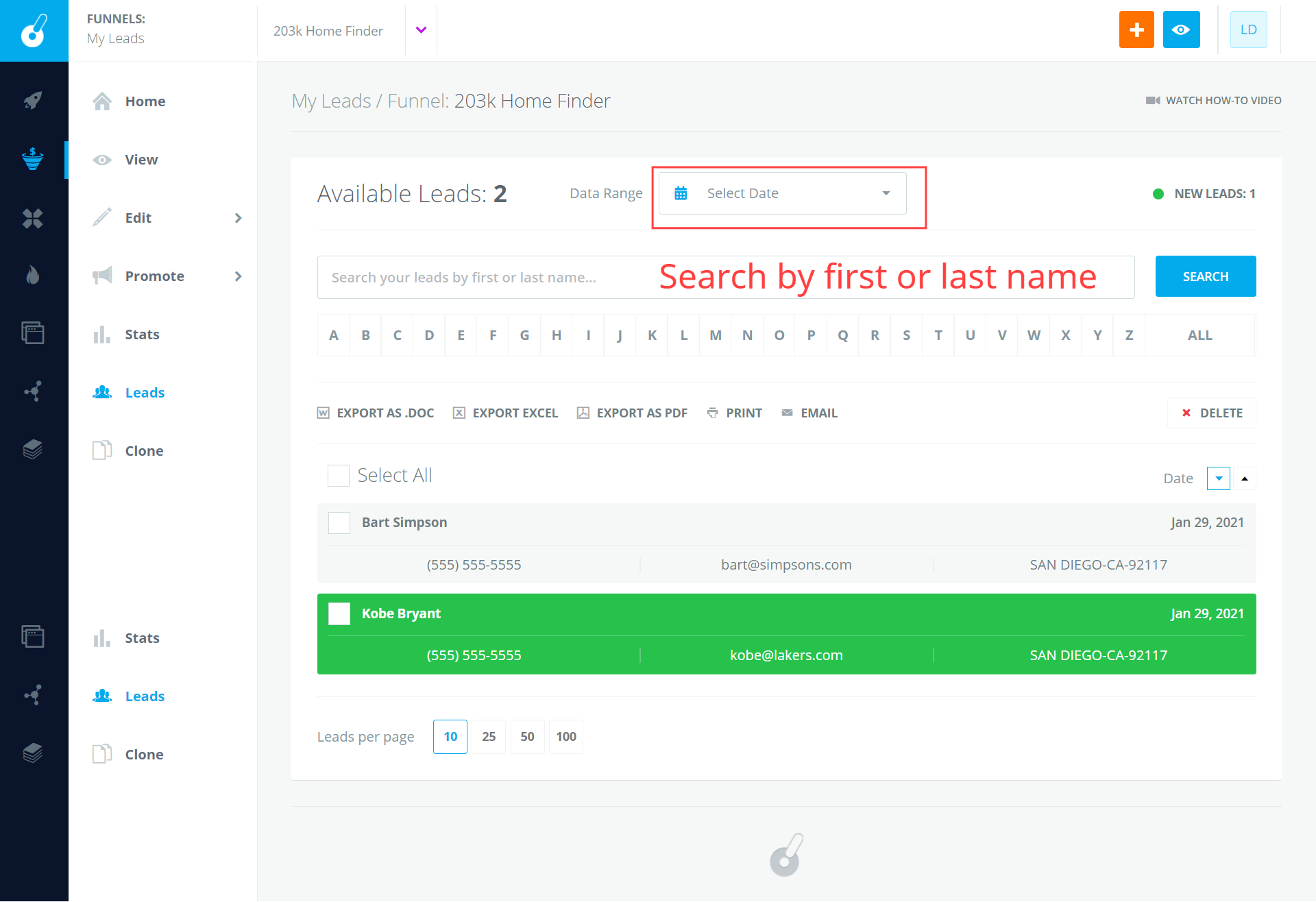Click EXPORT EXCEL
This screenshot has width=1316, height=902.
506,413
